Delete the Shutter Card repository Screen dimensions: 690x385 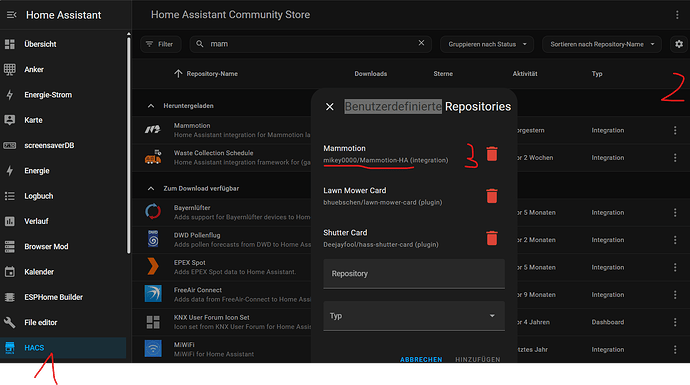[x=492, y=238]
